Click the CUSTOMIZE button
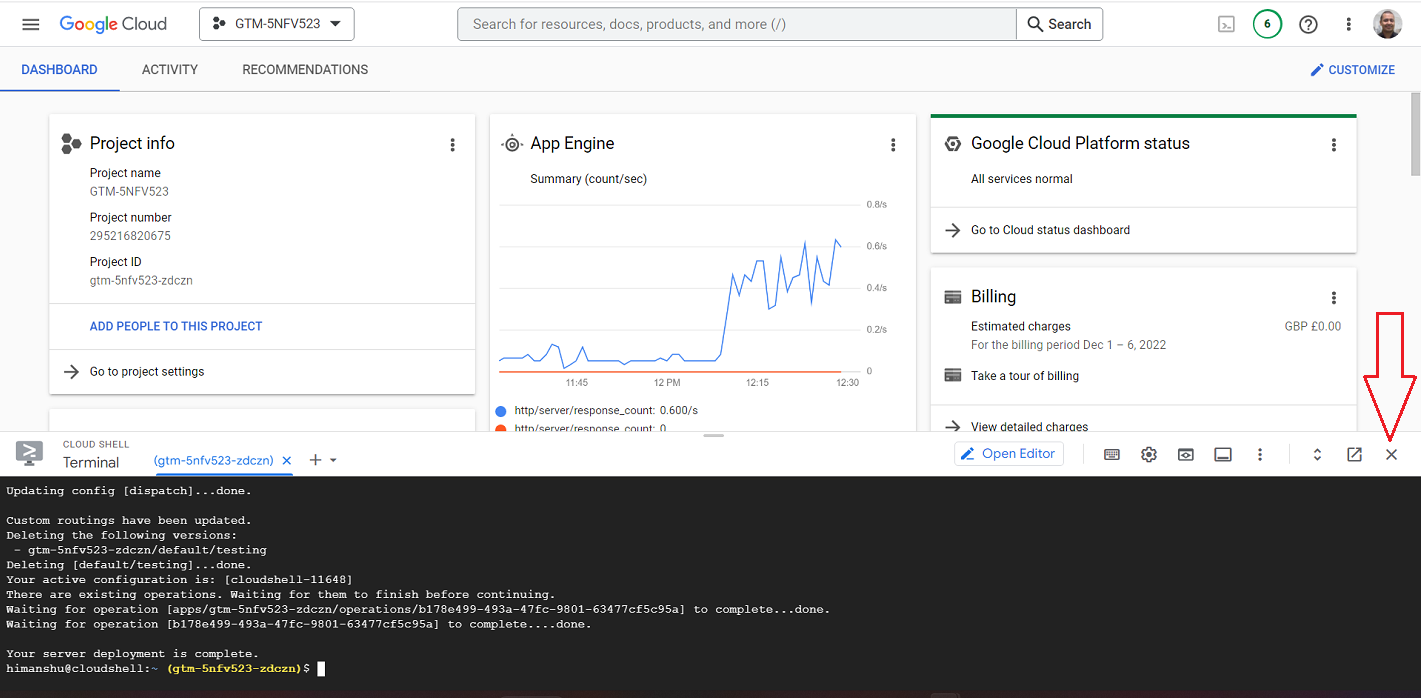Image resolution: width=1421 pixels, height=698 pixels. click(x=1353, y=70)
